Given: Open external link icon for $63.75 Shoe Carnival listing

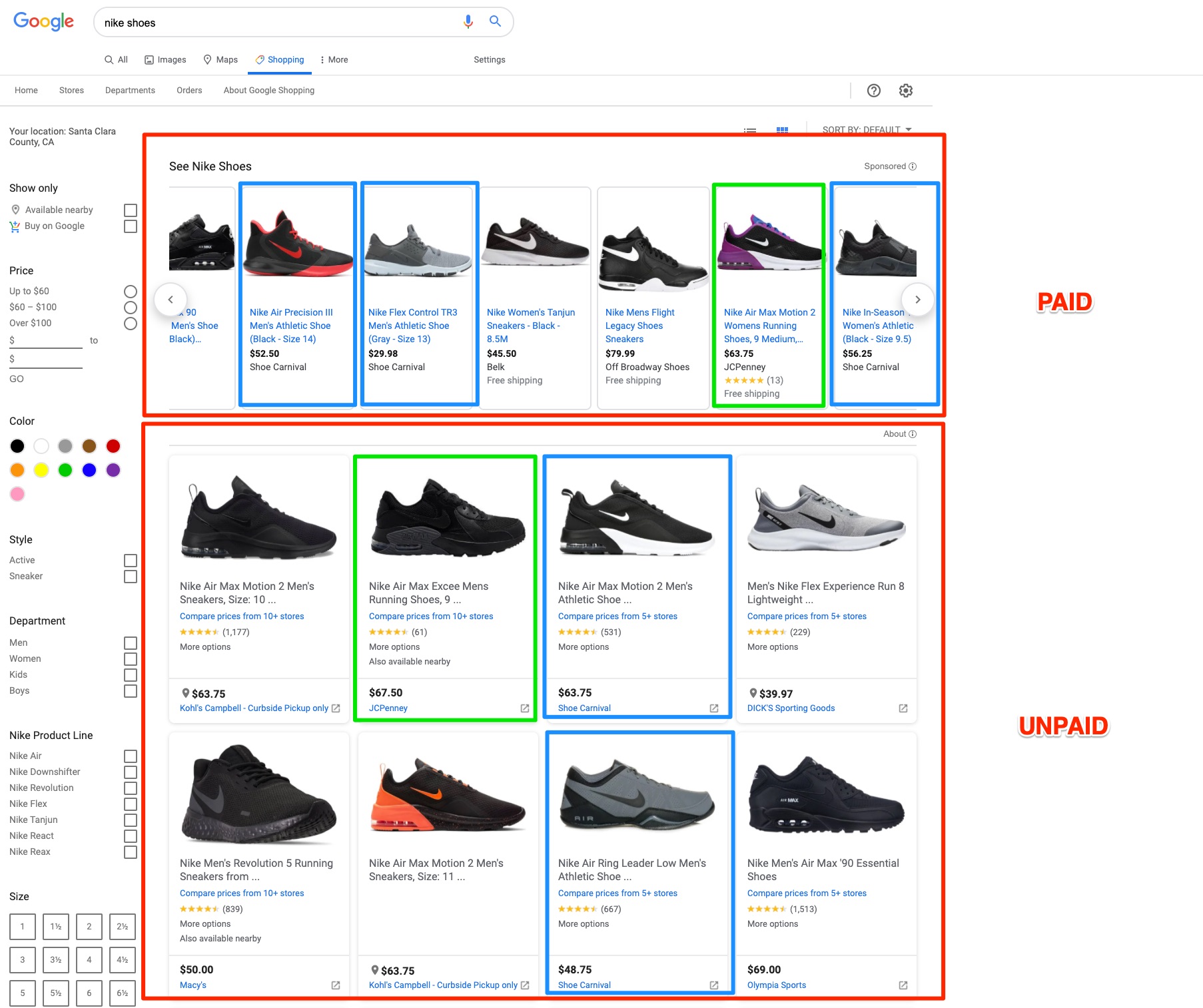Looking at the screenshot, I should click(714, 708).
